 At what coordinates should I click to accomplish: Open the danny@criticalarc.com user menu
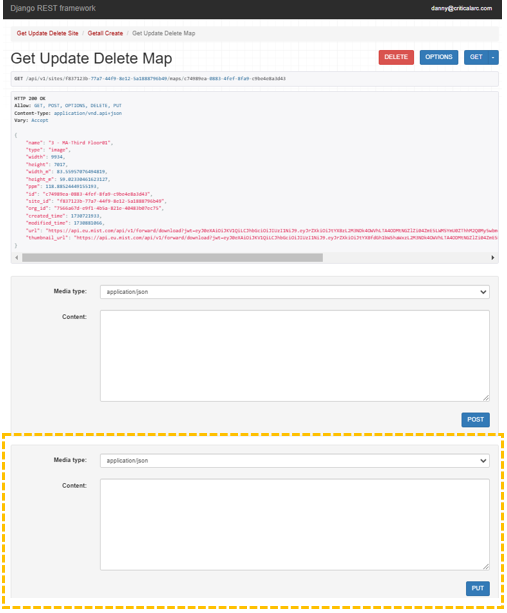(461, 8)
